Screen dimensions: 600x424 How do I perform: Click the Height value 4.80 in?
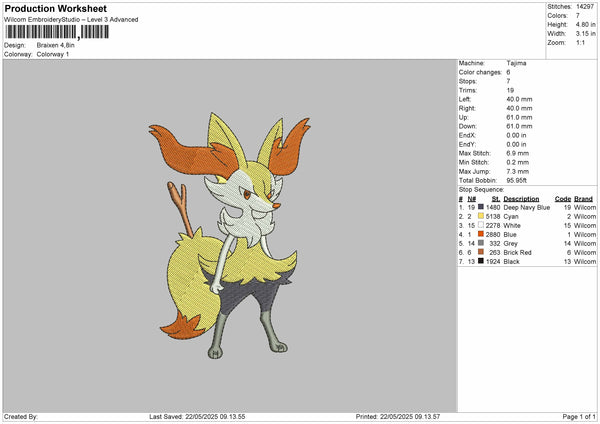point(585,24)
